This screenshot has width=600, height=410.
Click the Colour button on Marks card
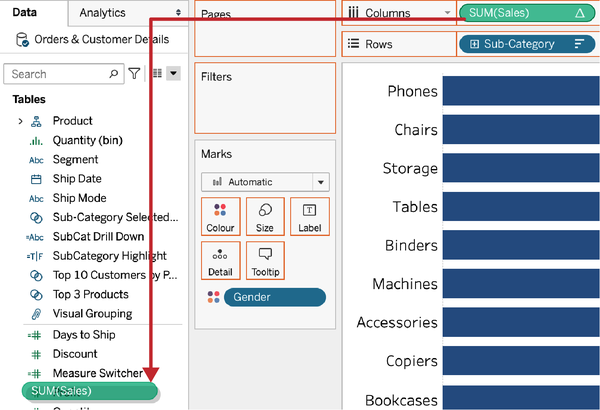point(220,216)
